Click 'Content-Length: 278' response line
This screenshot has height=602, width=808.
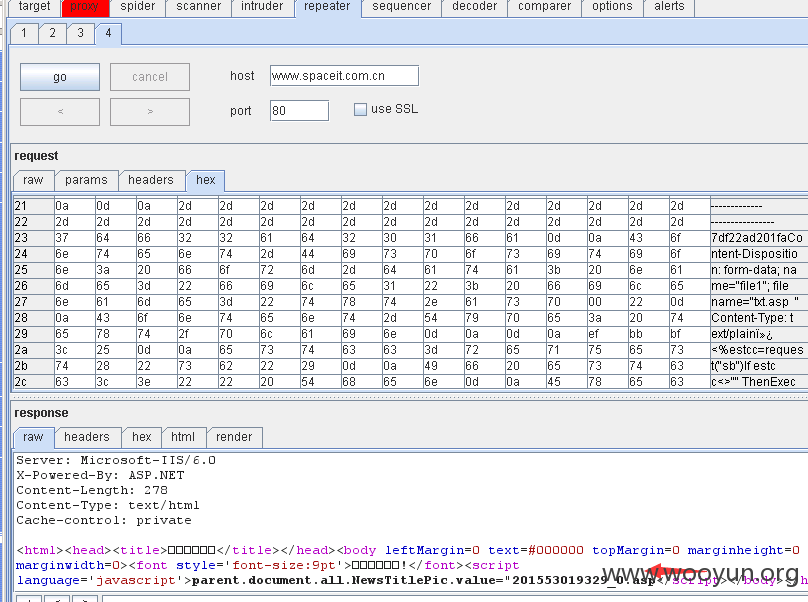[92, 490]
